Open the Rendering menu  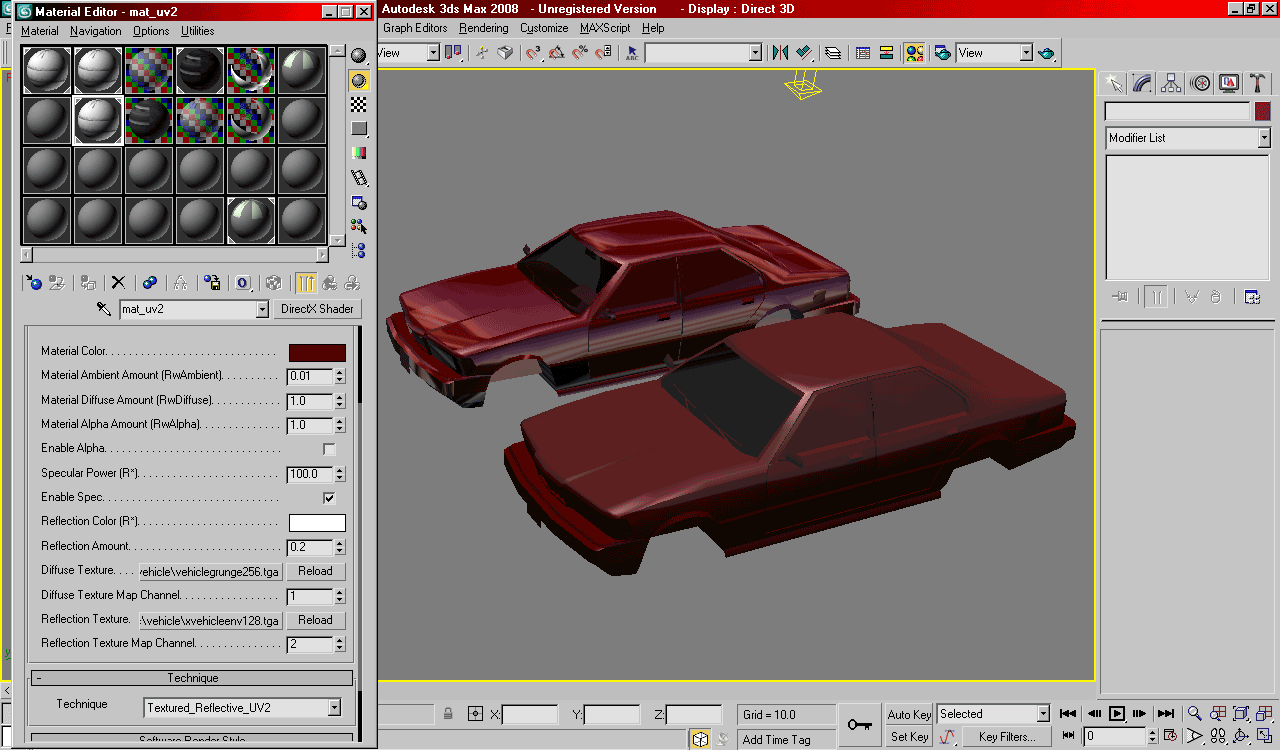tap(484, 28)
